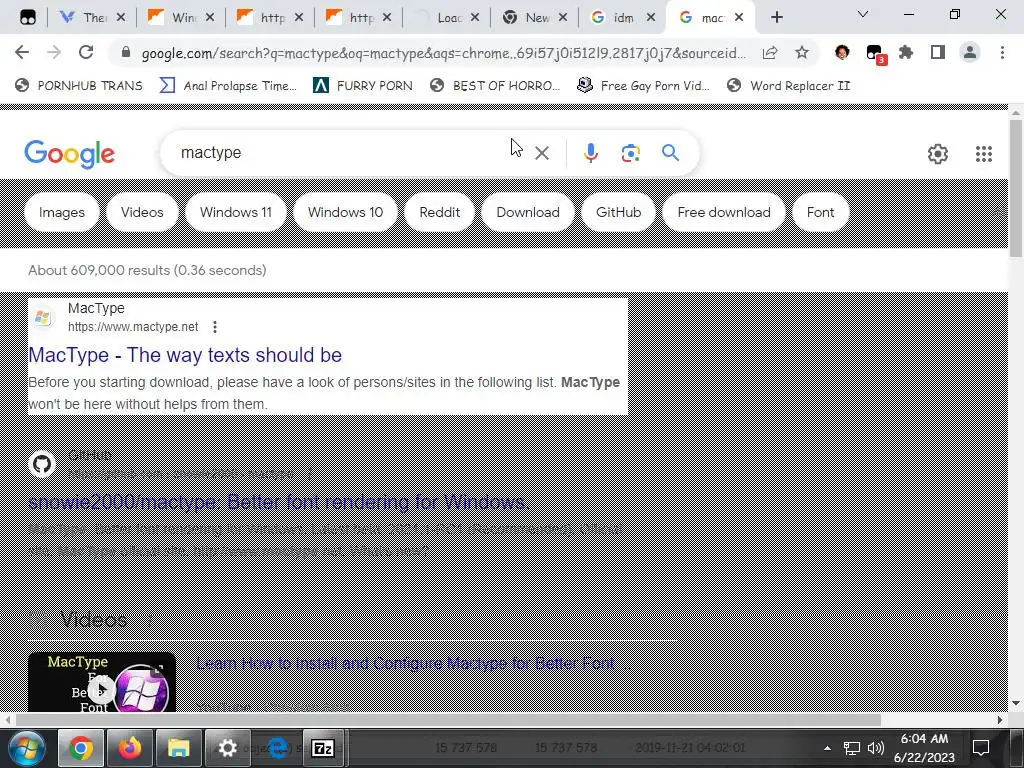
Task: Open 'MacType - The way texts should be'
Action: [x=185, y=355]
